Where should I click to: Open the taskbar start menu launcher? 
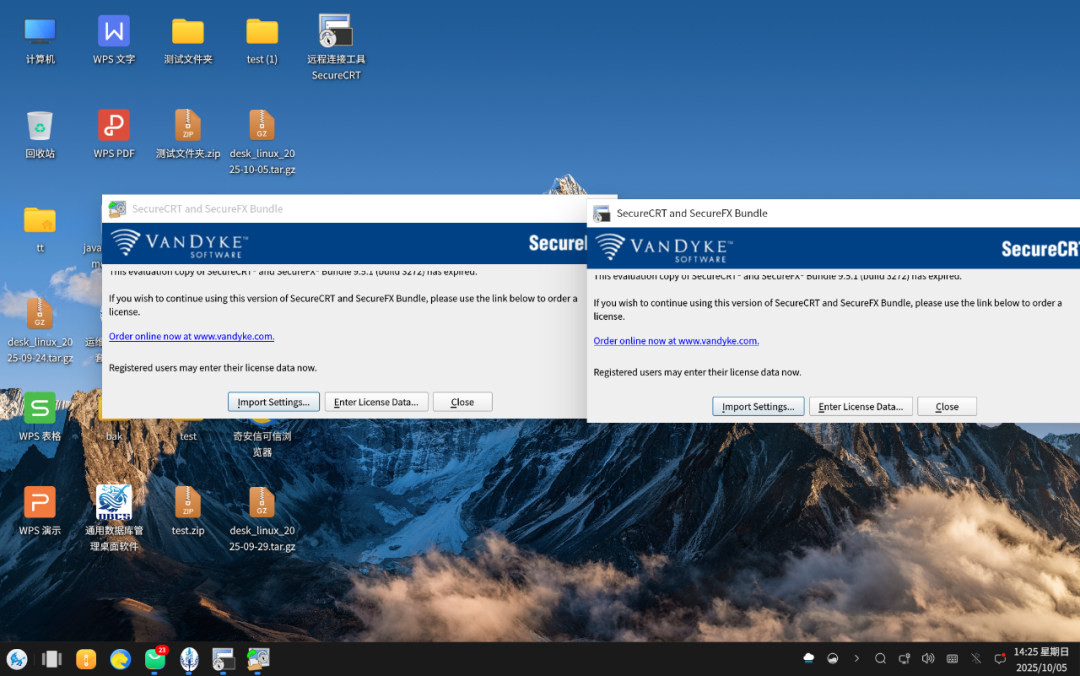click(x=17, y=659)
